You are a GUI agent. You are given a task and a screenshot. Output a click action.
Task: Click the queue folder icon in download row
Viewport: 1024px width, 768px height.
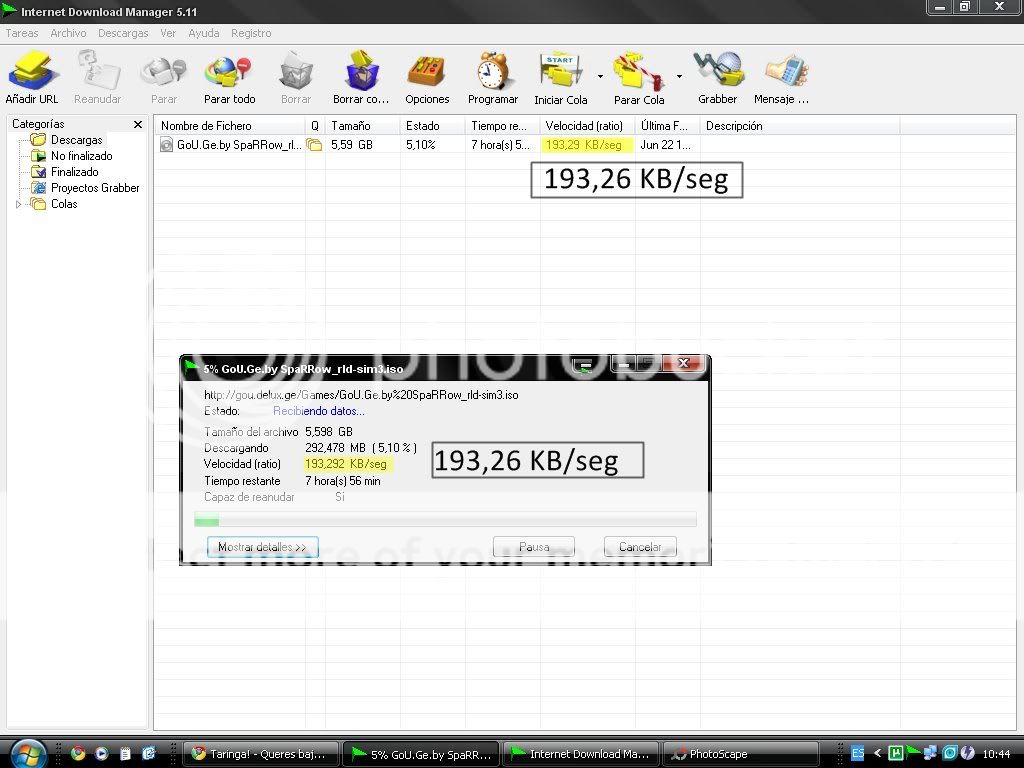click(x=315, y=145)
